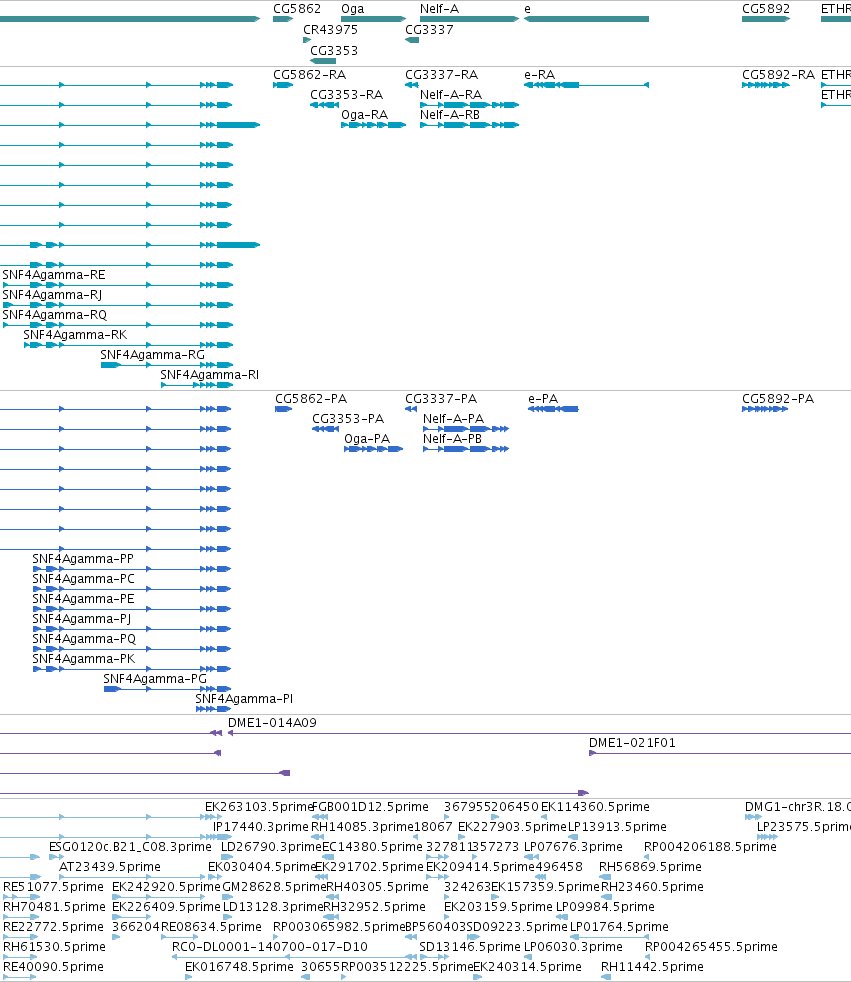Click the Oga gene label
The height and width of the screenshot is (982, 851).
click(353, 9)
